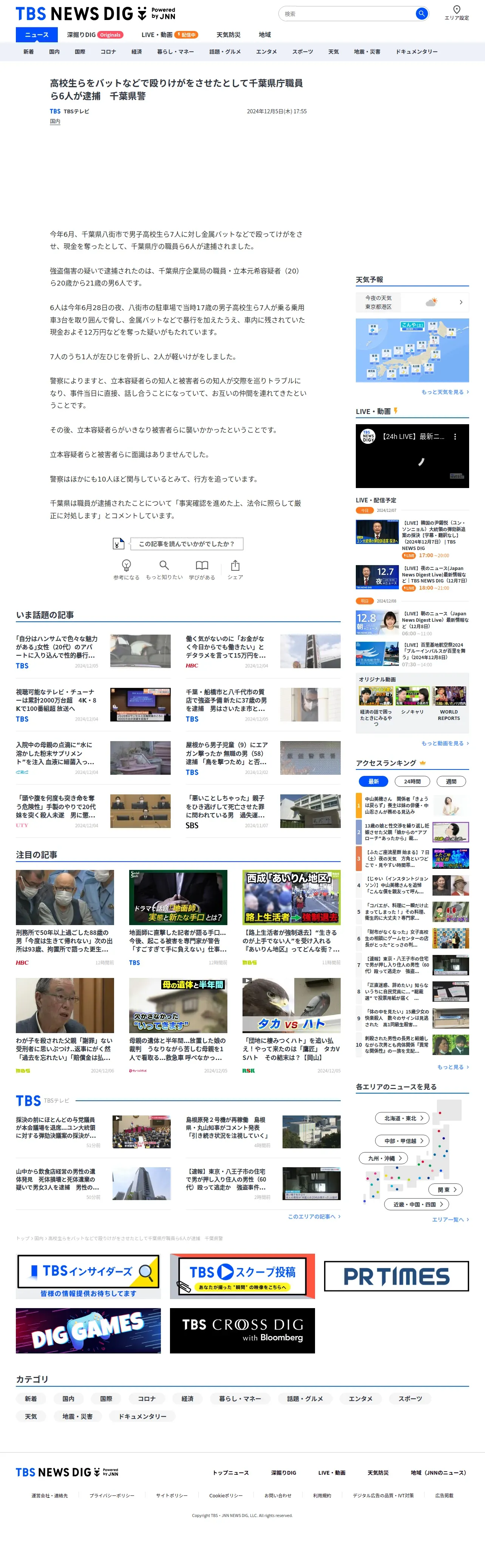Open the 韓国の尹錫悦 LIVE thumbnail

click(377, 532)
